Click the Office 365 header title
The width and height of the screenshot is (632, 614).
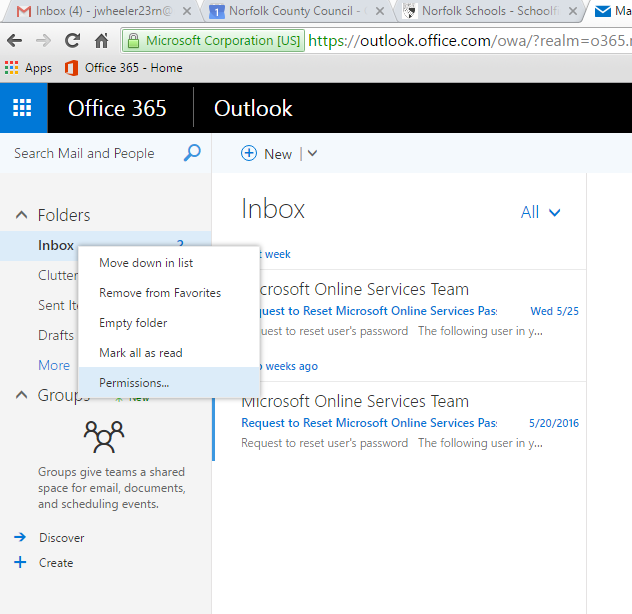coord(117,108)
